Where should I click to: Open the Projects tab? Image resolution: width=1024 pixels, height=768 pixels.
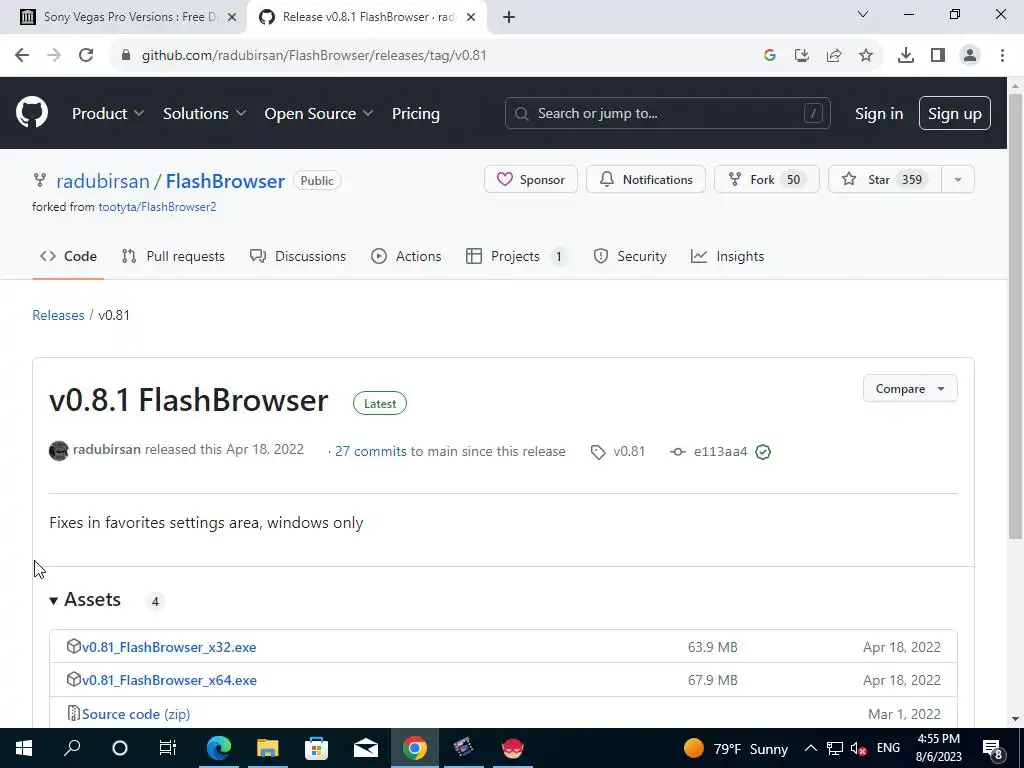516,257
